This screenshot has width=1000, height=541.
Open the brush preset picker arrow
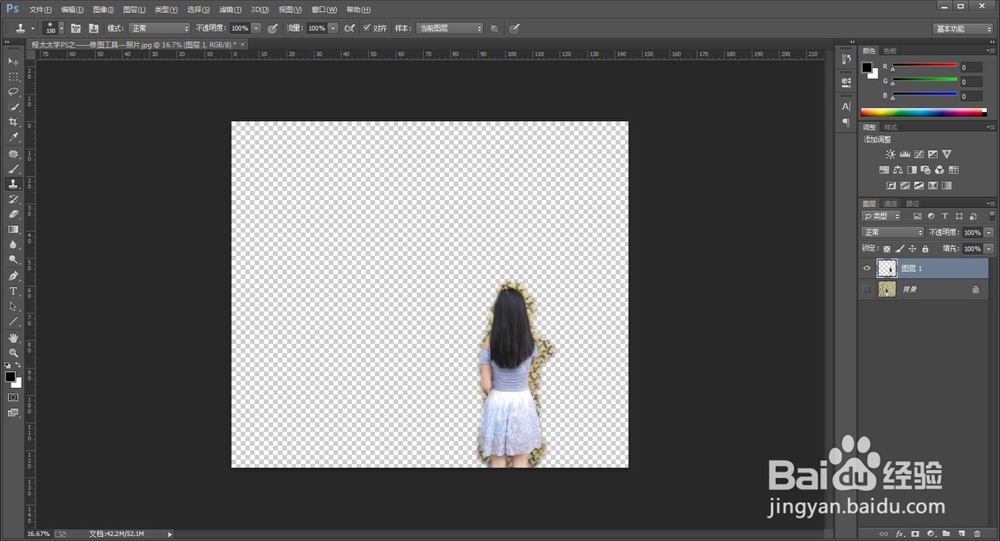(61, 28)
